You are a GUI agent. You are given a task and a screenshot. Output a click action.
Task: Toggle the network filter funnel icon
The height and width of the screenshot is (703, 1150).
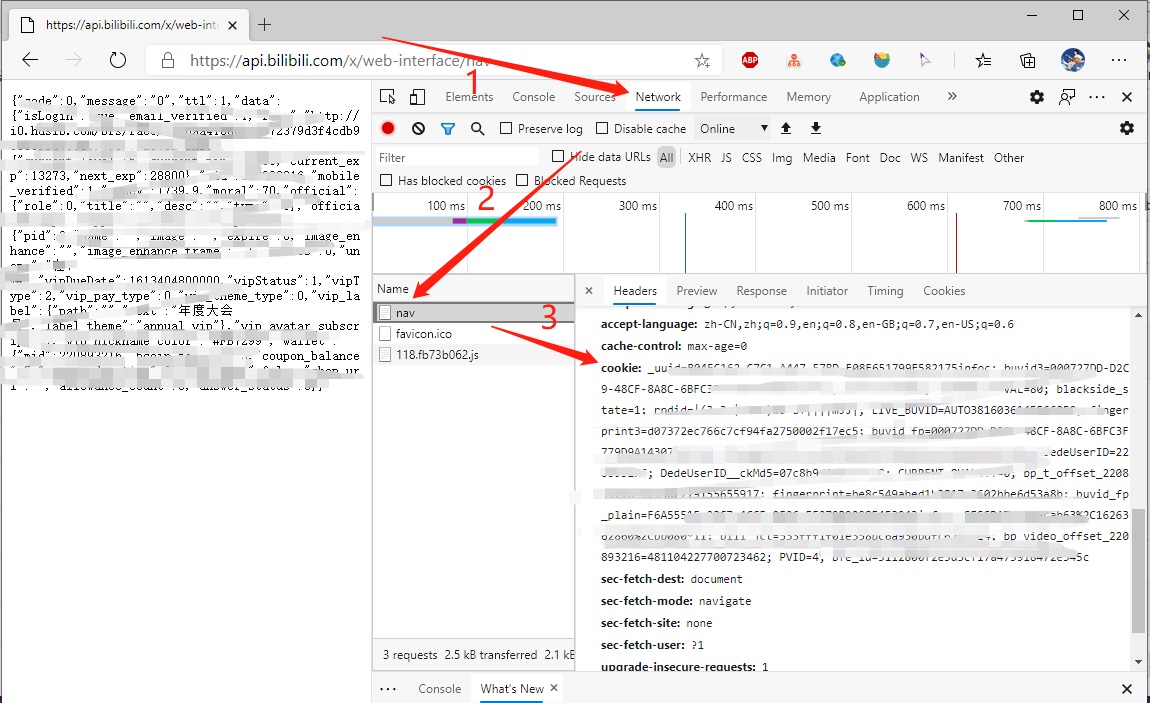(x=448, y=128)
